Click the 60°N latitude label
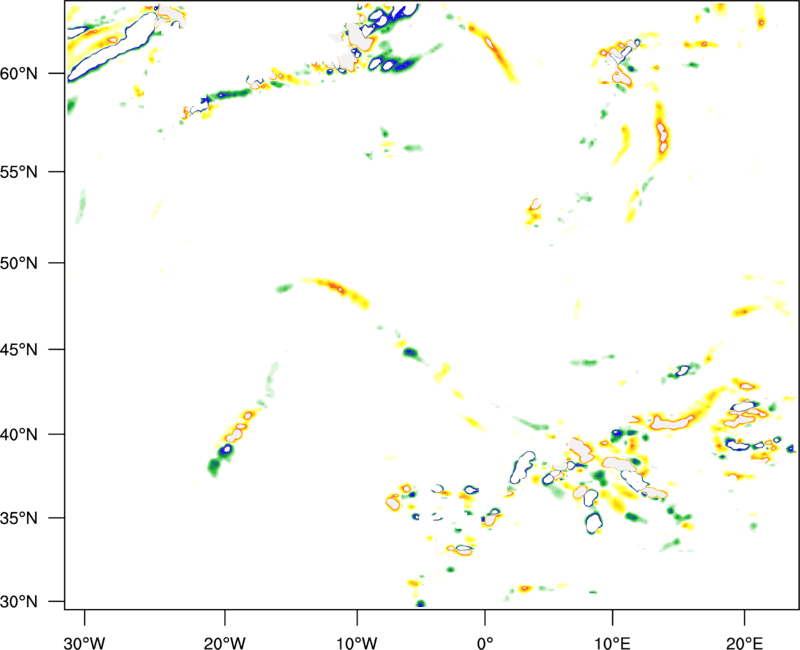The width and height of the screenshot is (800, 650). [19, 74]
